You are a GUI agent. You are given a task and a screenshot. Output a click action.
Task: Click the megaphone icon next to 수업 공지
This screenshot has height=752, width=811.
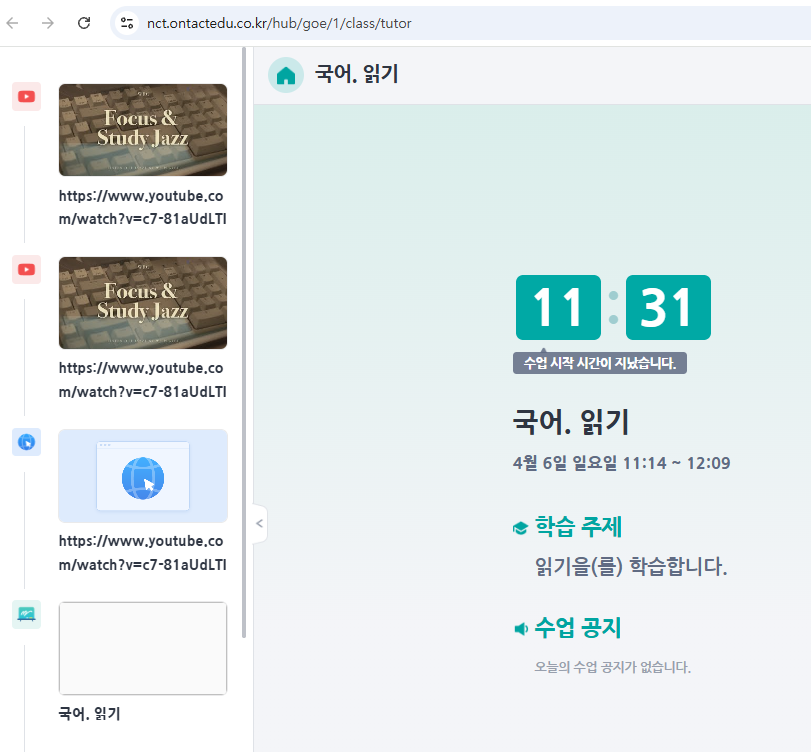coord(520,629)
